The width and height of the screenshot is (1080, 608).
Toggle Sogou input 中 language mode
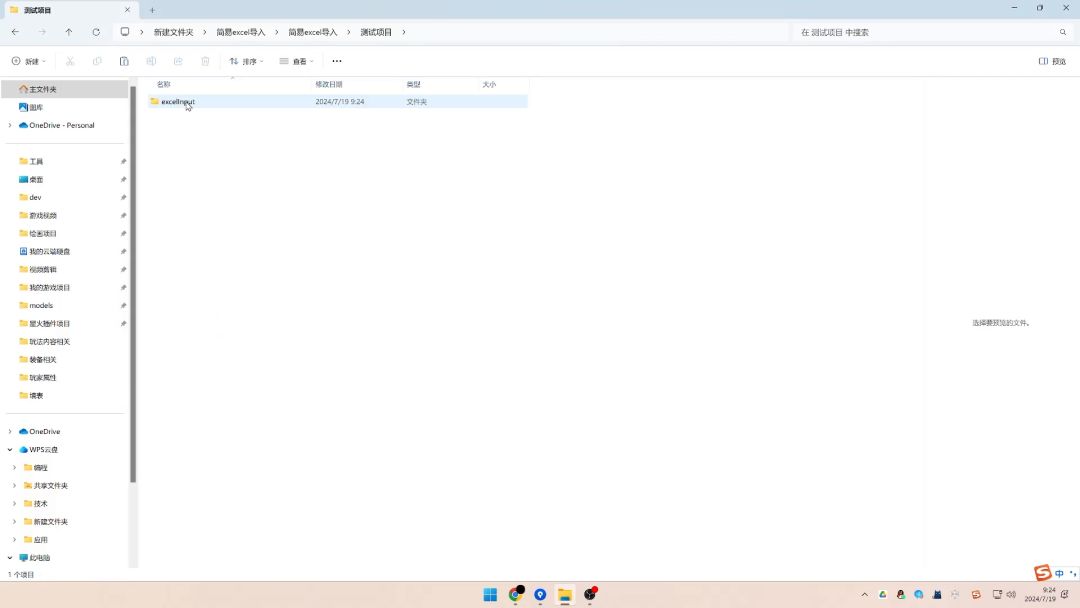(1059, 574)
